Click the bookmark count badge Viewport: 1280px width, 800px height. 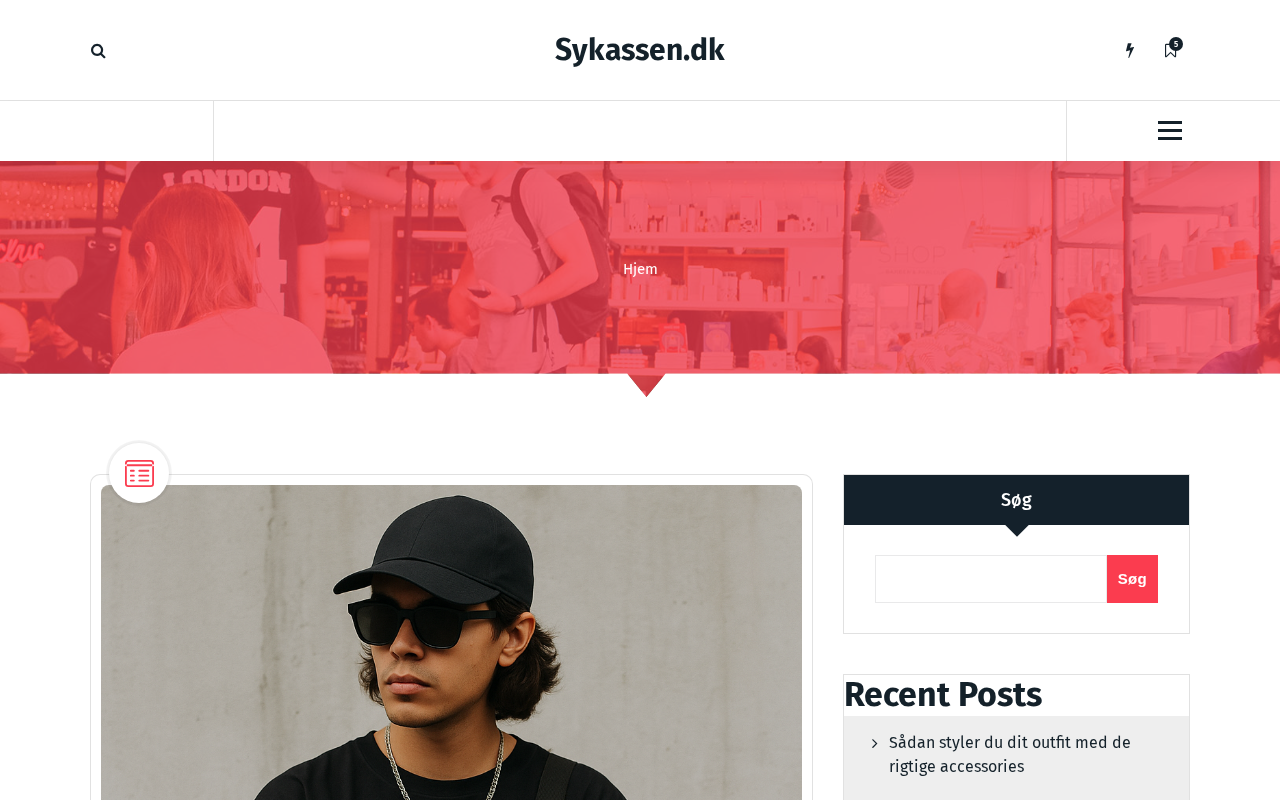tap(1176, 44)
